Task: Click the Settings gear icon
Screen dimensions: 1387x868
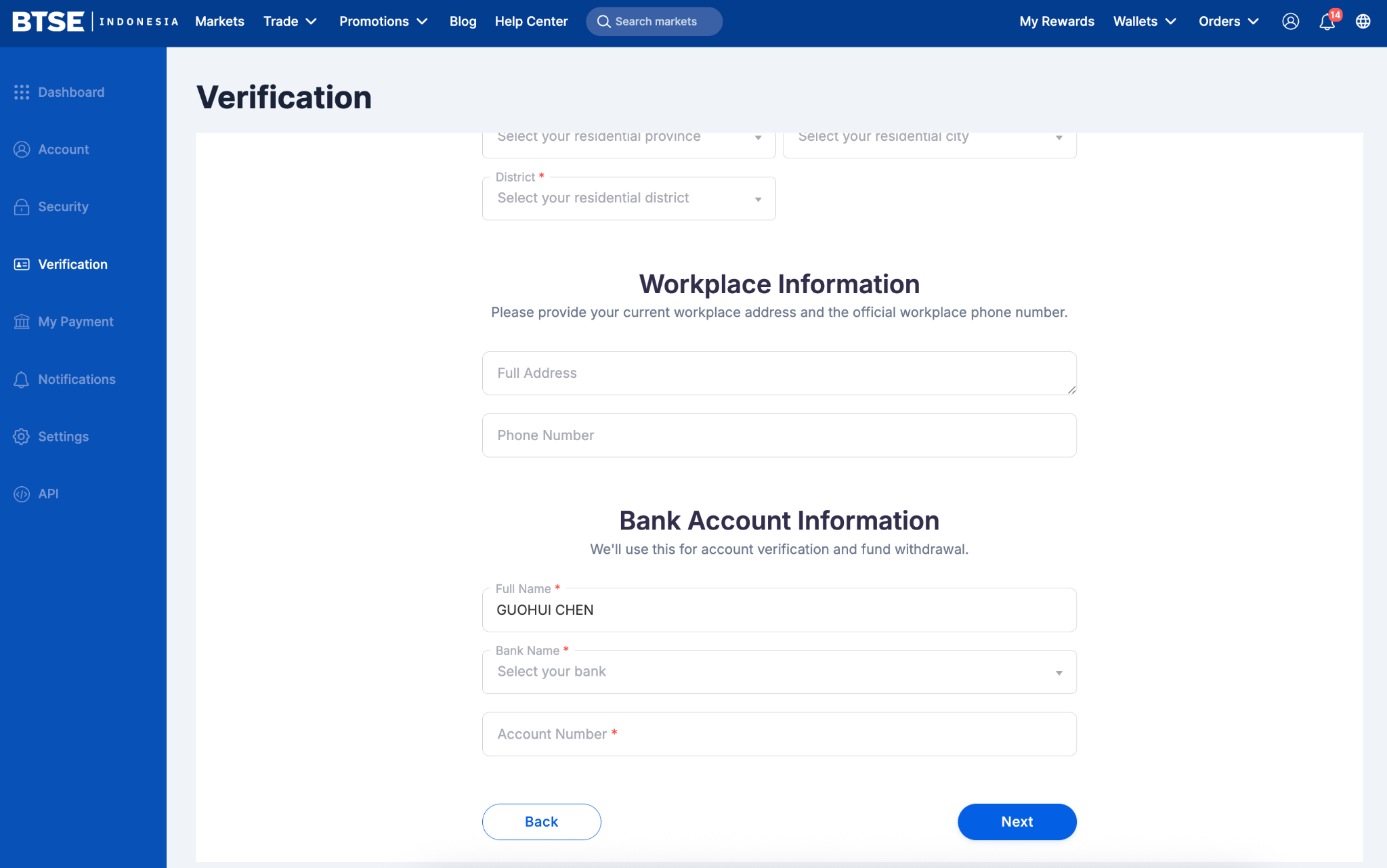Action: tap(22, 437)
